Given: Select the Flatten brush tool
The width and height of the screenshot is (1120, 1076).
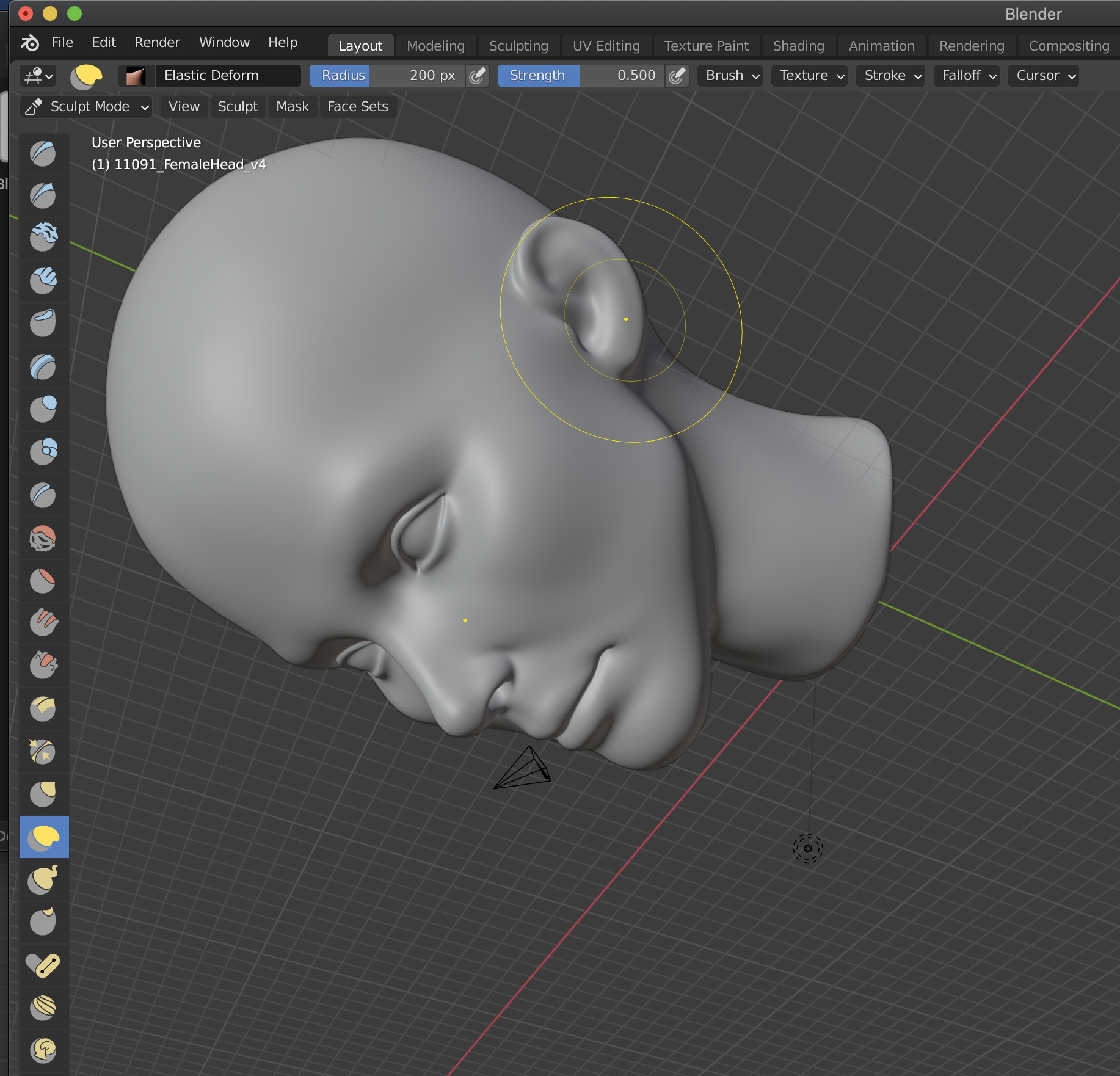Looking at the screenshot, I should click(43, 580).
